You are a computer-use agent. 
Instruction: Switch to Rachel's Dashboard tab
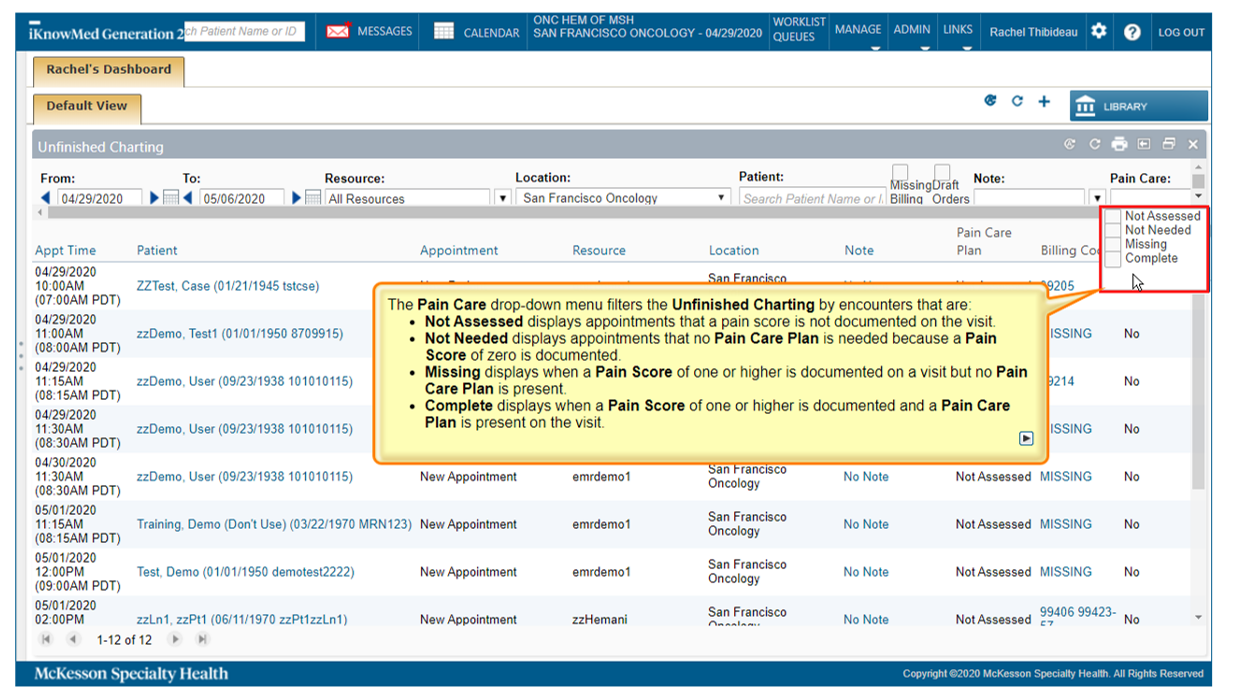[108, 70]
